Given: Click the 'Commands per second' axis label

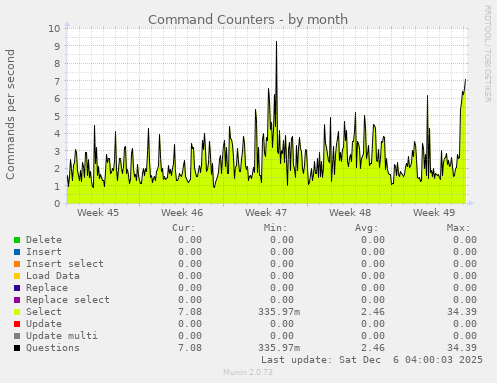Looking at the screenshot, I should click(x=10, y=114).
